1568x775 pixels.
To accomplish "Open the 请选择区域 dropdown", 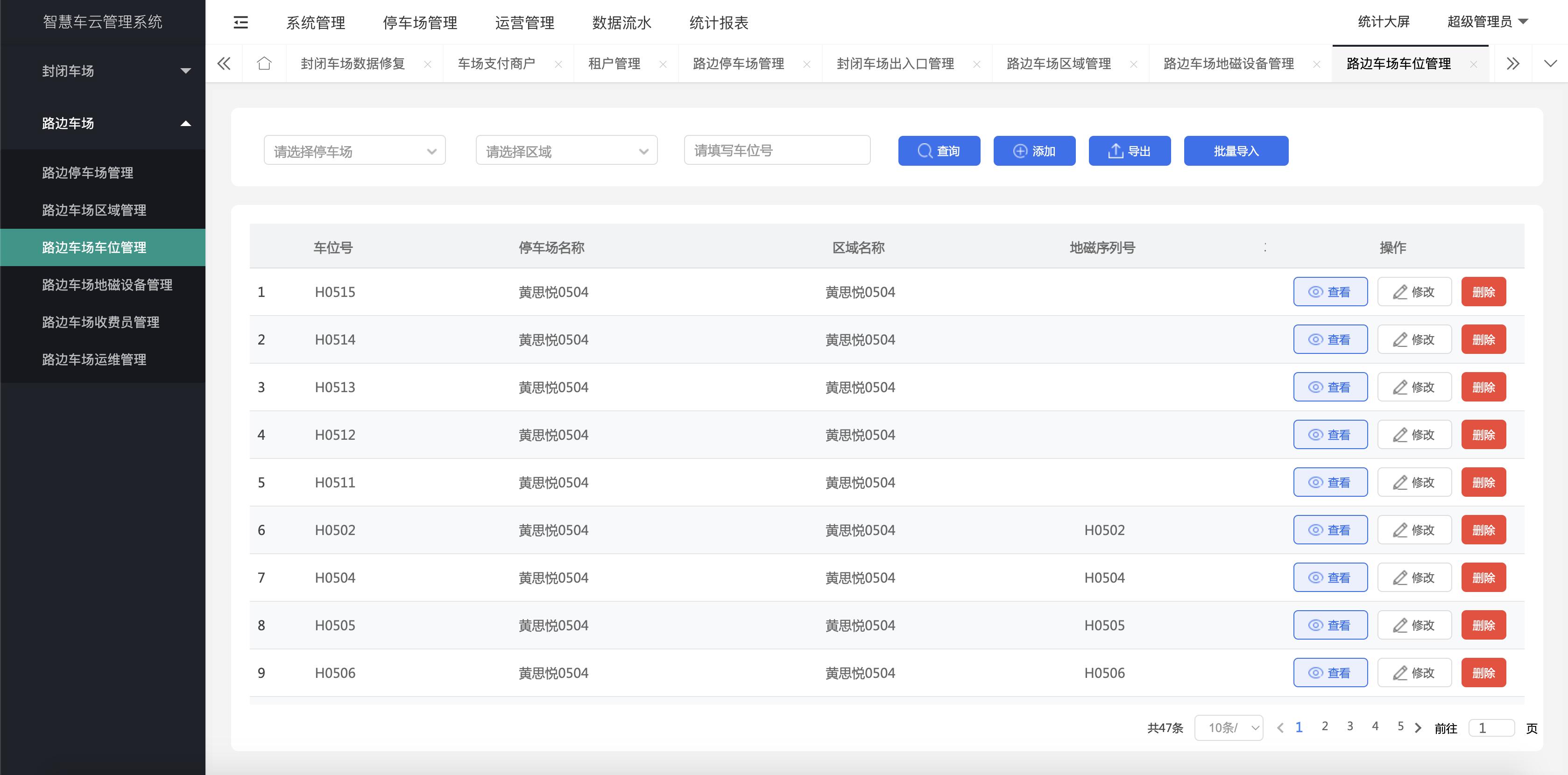I will 566,150.
